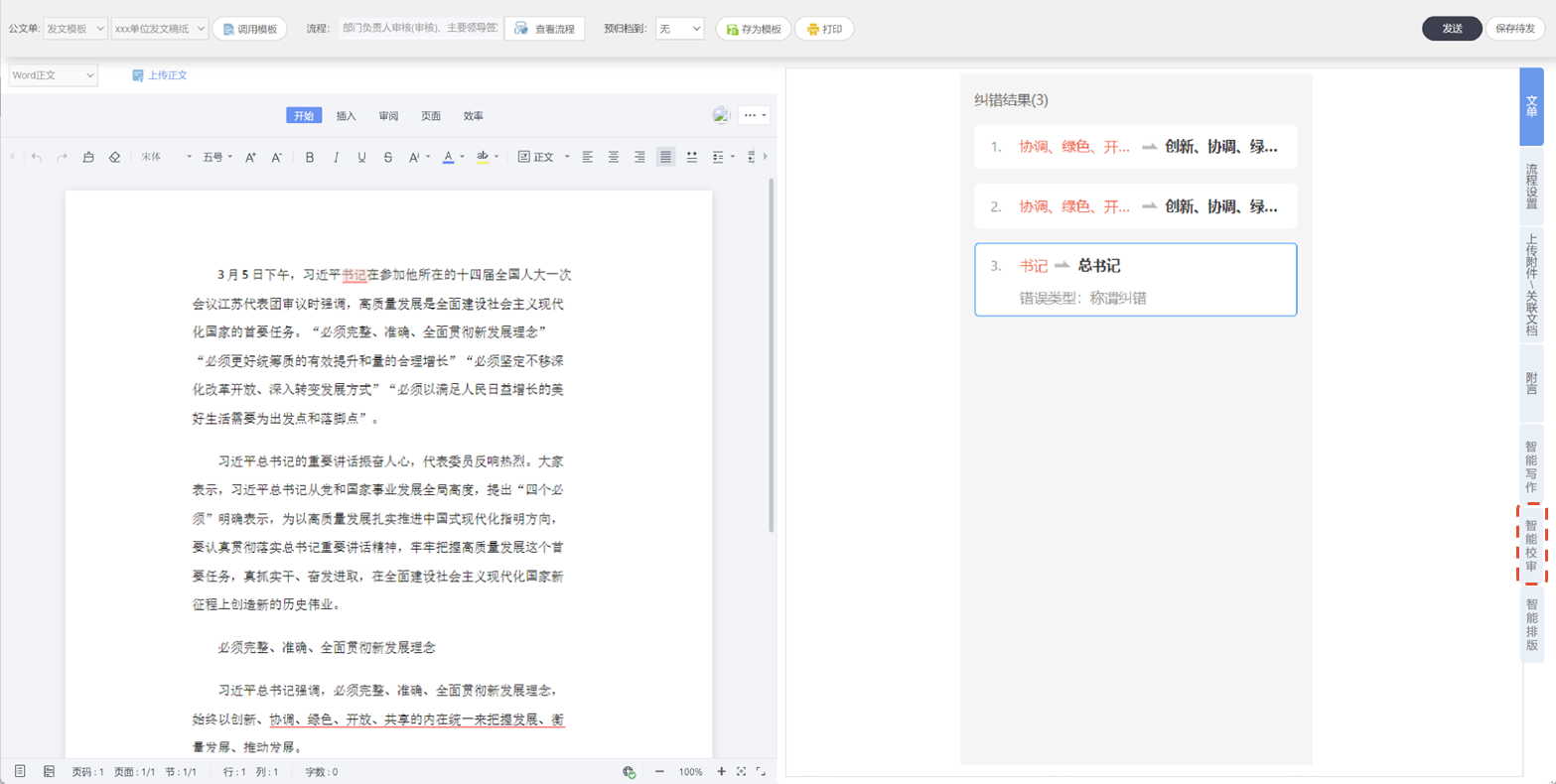1556x784 pixels.
Task: Undo the last edit
Action: 37,157
